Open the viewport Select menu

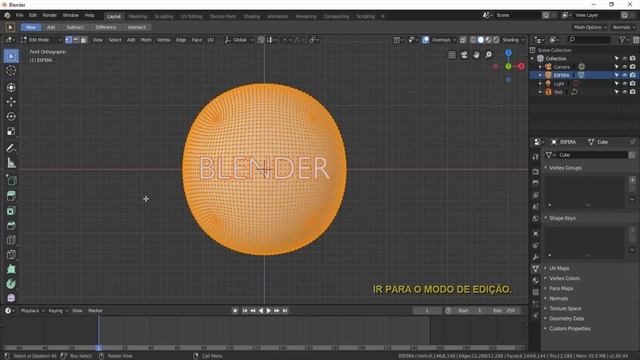coord(115,40)
